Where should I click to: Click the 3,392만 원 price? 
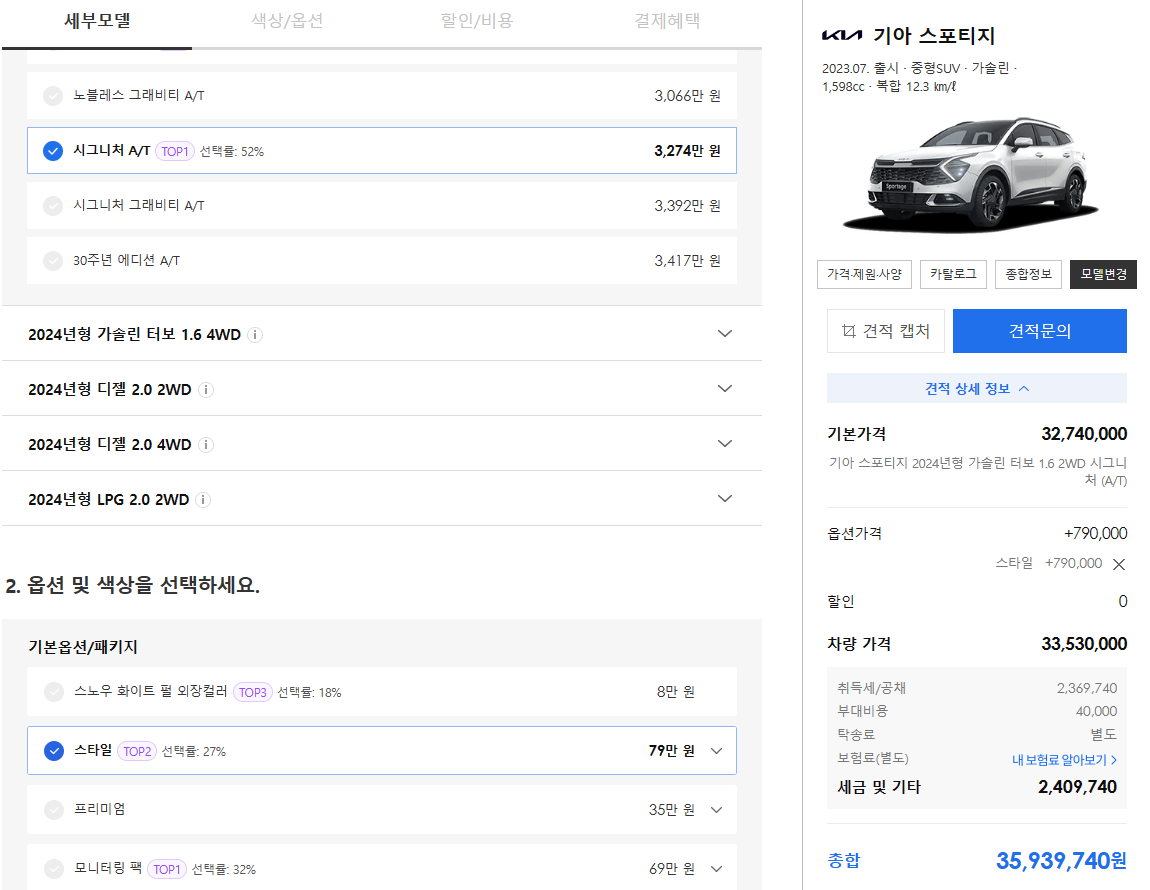pos(687,205)
